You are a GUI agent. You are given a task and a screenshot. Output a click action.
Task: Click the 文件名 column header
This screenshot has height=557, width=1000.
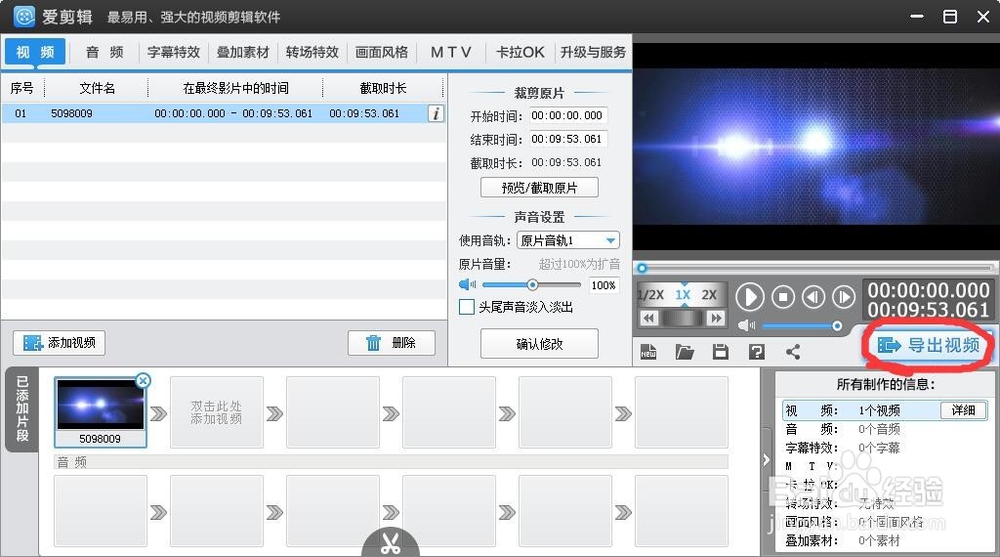click(x=97, y=87)
